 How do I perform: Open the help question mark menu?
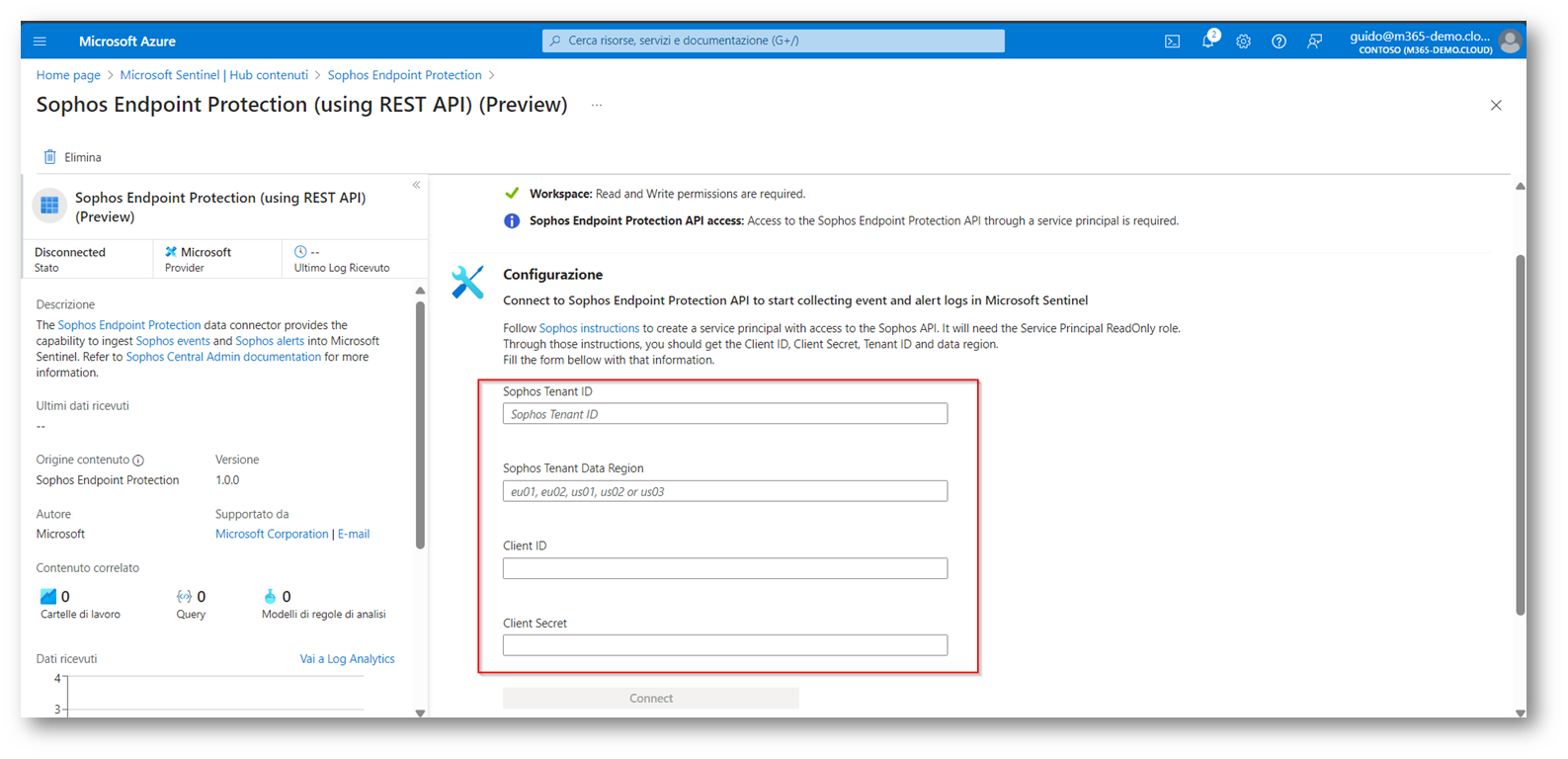click(1279, 42)
